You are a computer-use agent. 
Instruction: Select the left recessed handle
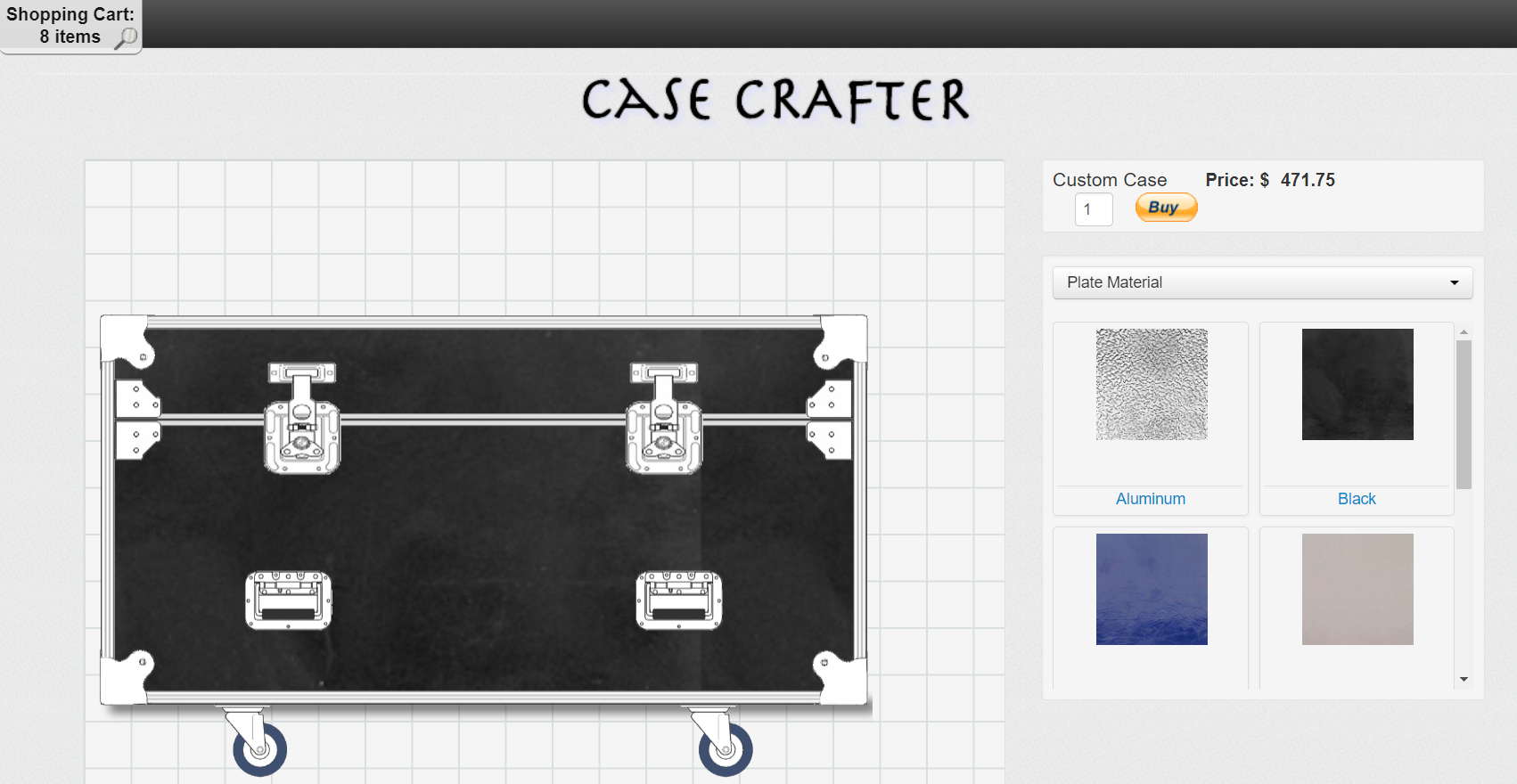point(288,600)
